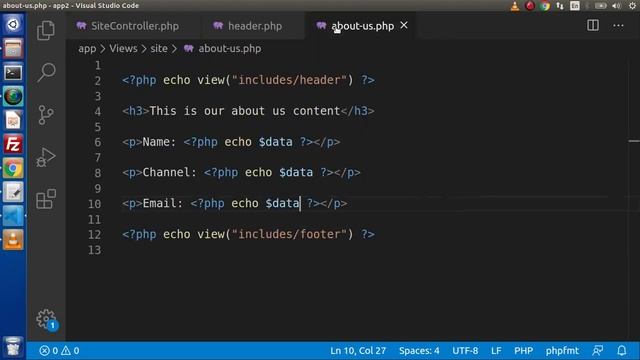Open document presentation app in launcher

[13, 120]
